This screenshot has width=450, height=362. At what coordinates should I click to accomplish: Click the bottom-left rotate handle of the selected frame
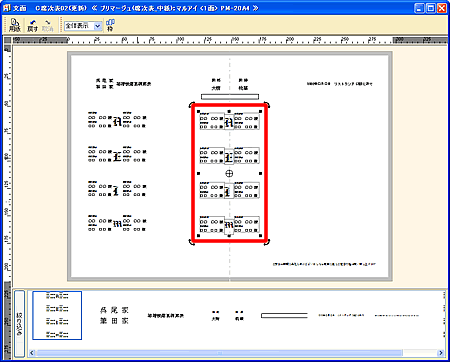(192, 242)
